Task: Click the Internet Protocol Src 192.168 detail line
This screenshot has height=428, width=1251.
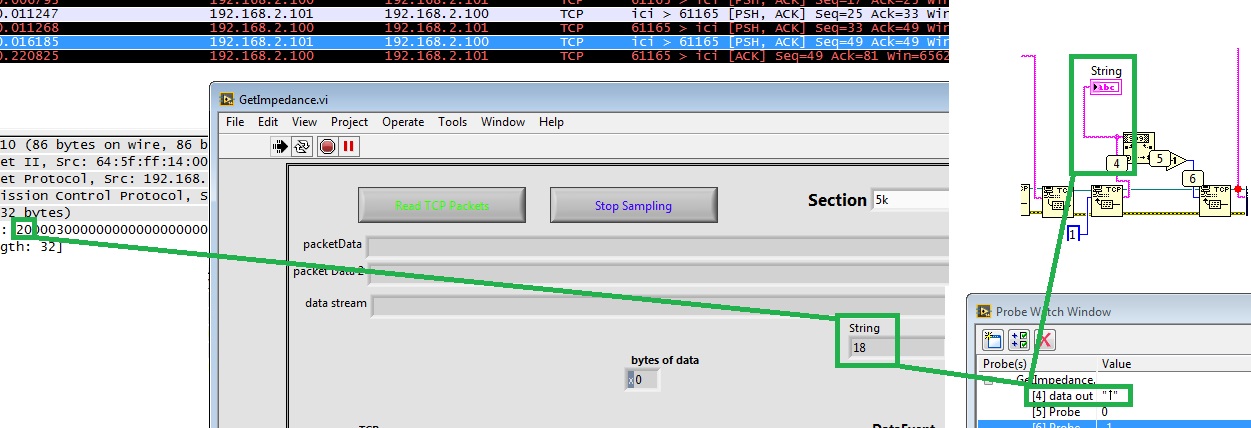Action: pyautogui.click(x=104, y=178)
